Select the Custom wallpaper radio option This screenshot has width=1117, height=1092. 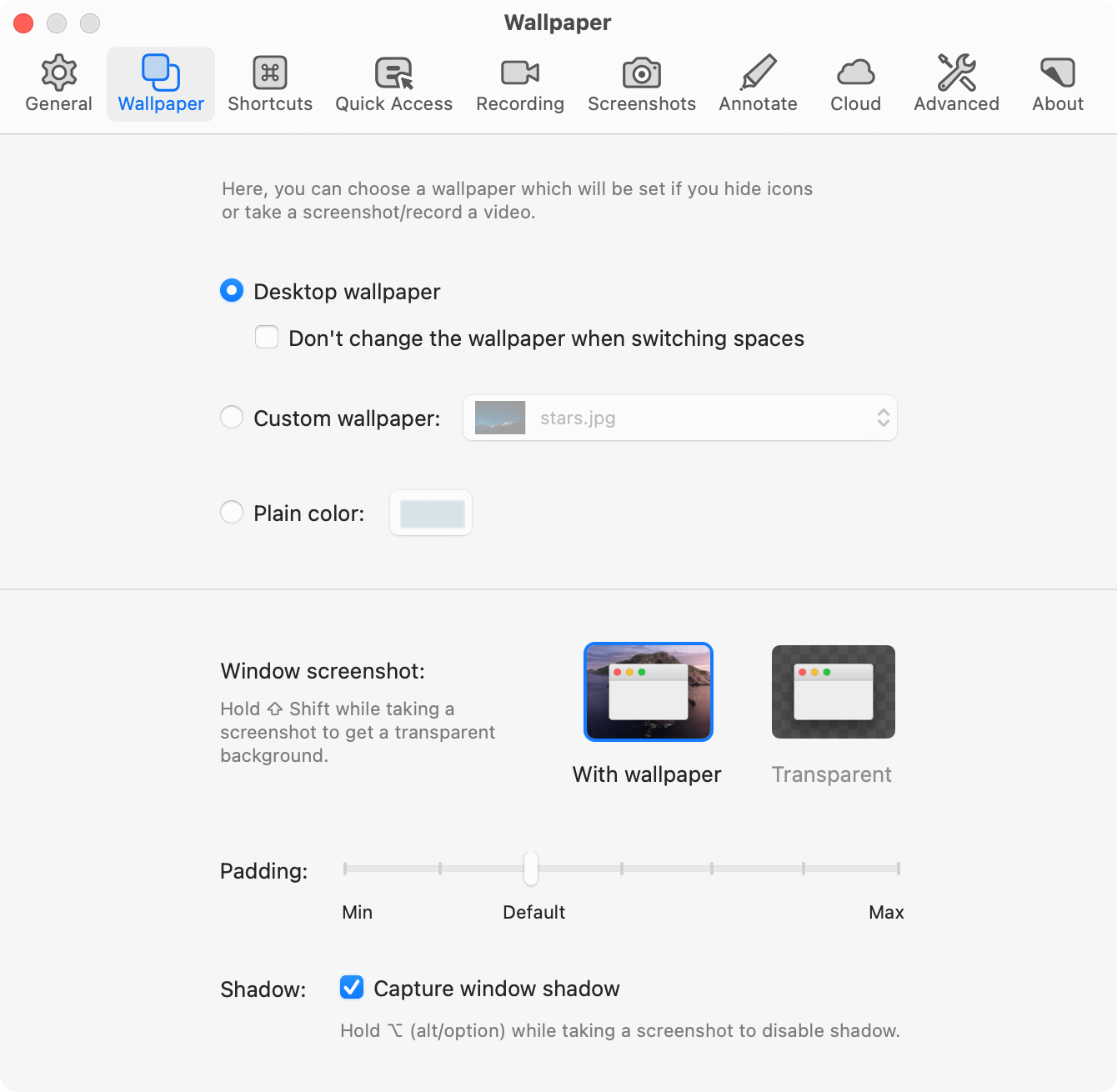click(232, 418)
